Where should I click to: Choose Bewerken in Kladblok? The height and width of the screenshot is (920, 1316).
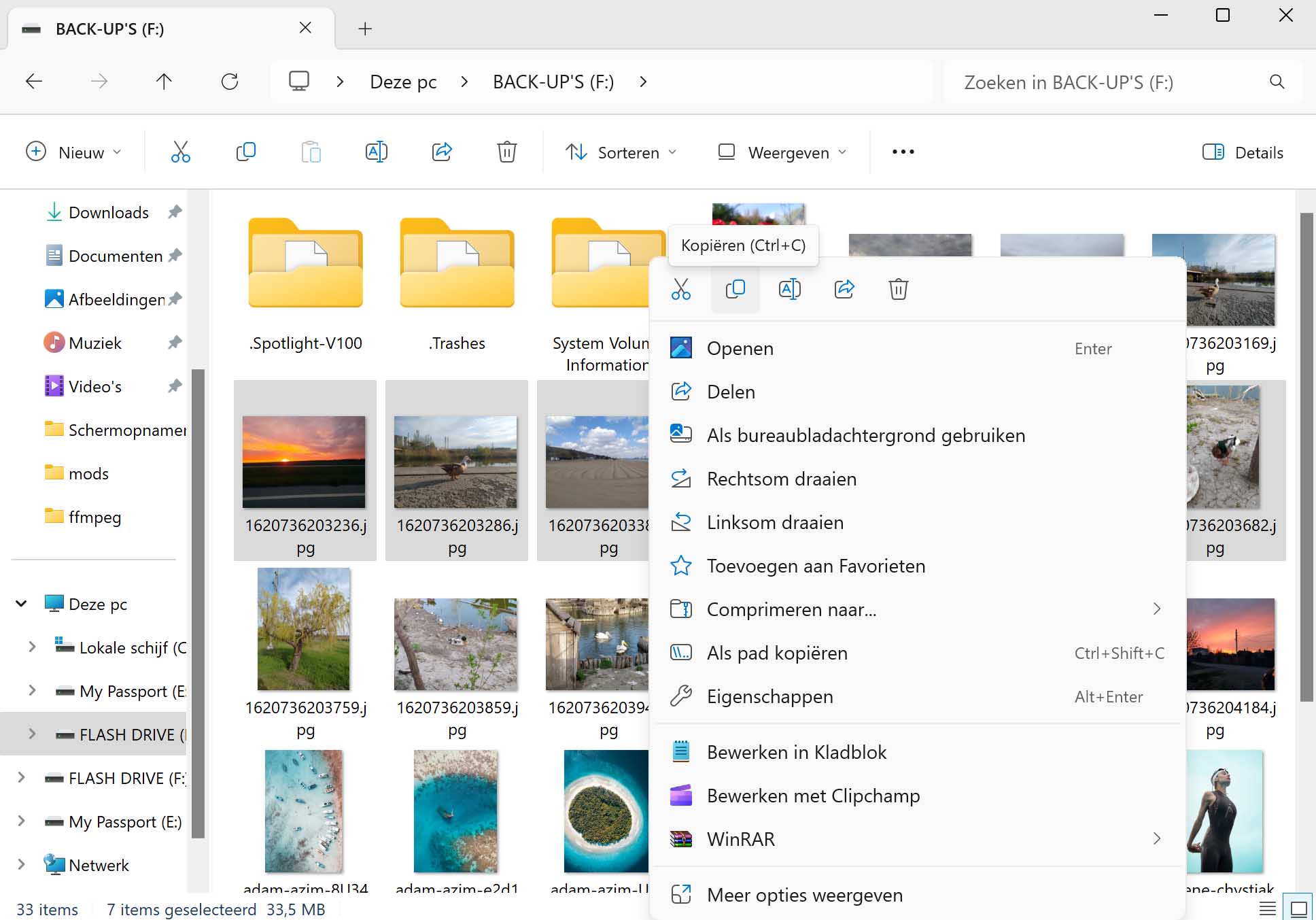(x=918, y=752)
